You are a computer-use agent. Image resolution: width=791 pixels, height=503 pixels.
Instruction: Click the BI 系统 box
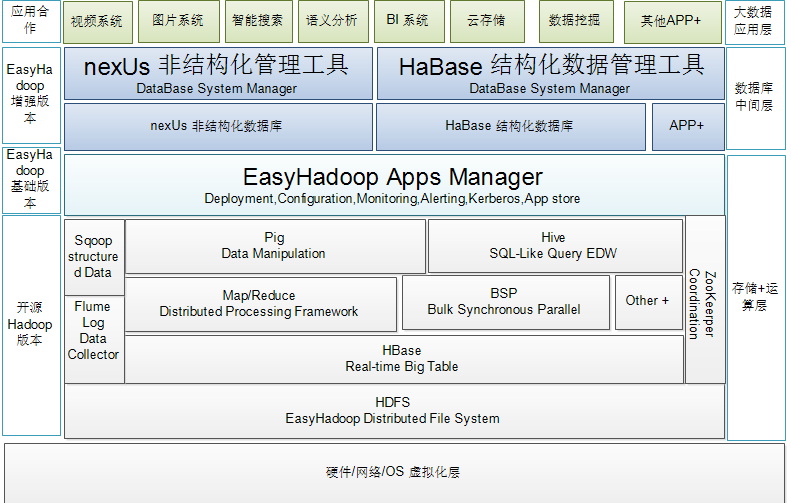[x=409, y=21]
